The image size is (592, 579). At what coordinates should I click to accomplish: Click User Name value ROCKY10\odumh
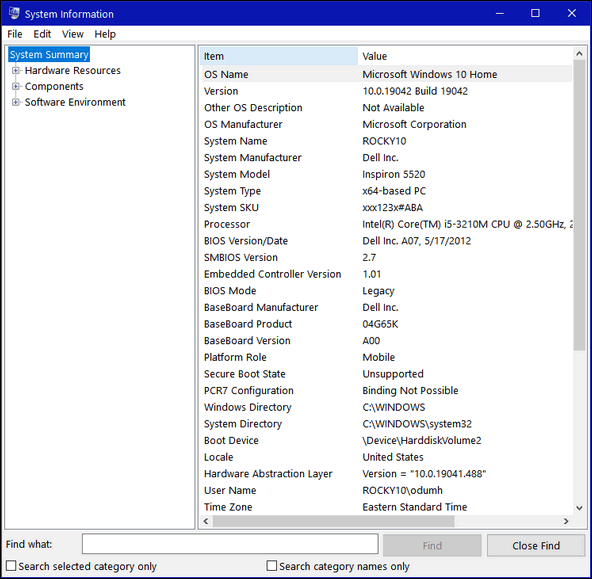coord(402,490)
